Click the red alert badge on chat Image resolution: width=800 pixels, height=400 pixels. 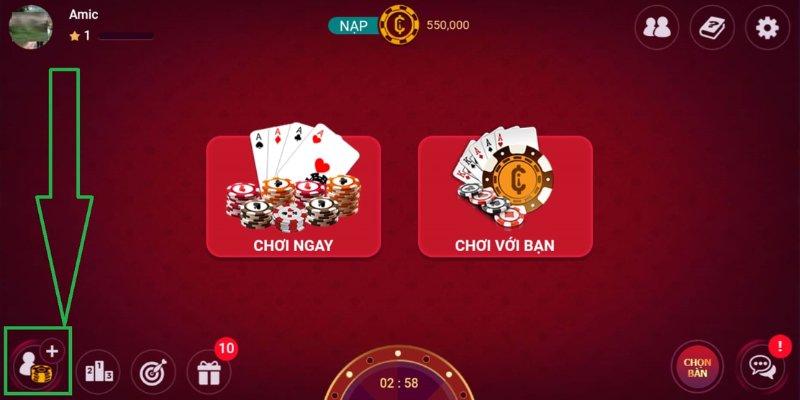[779, 346]
